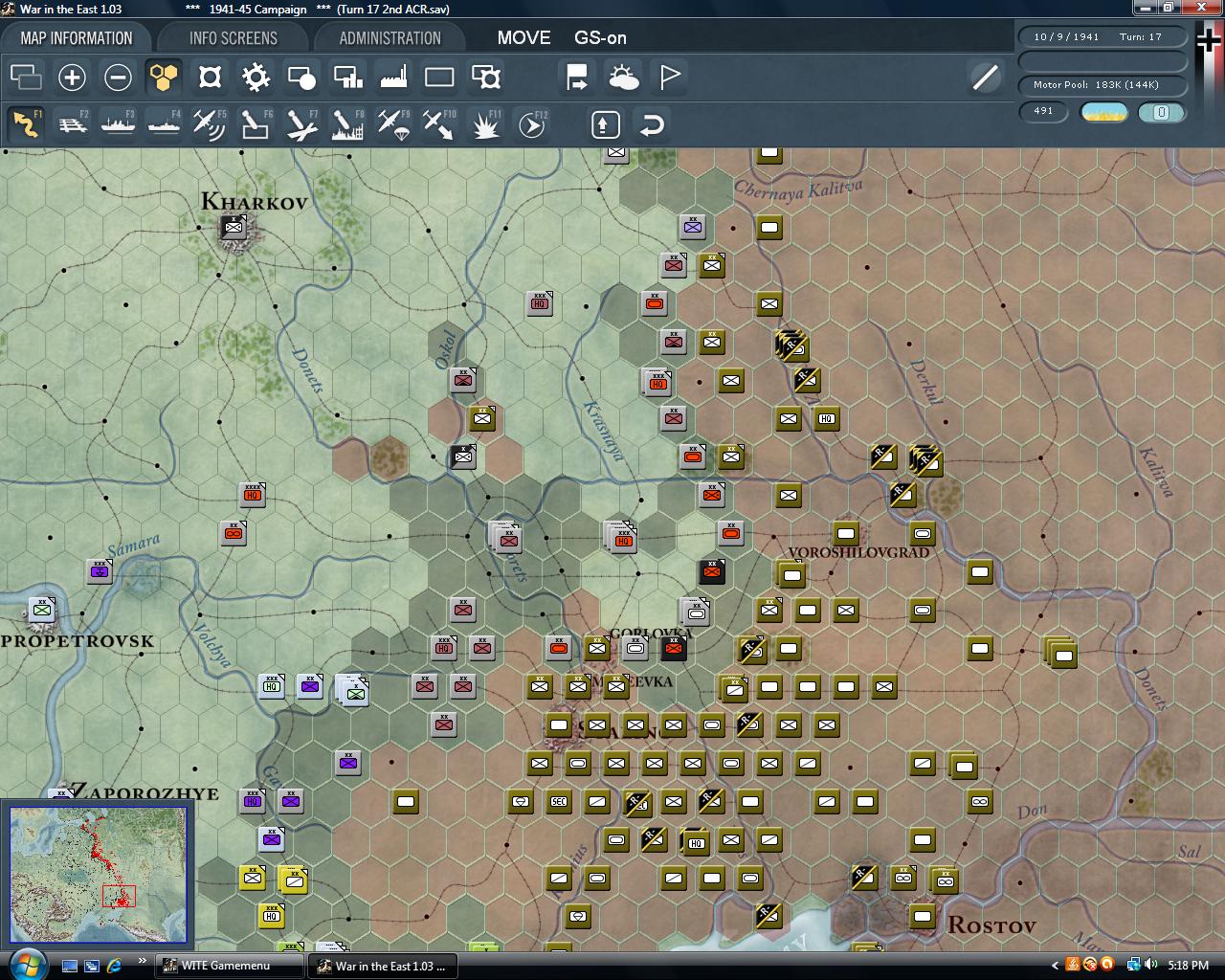This screenshot has height=980, width=1225.
Task: Toggle the overlapping rectangles unit icon
Action: tap(26, 77)
